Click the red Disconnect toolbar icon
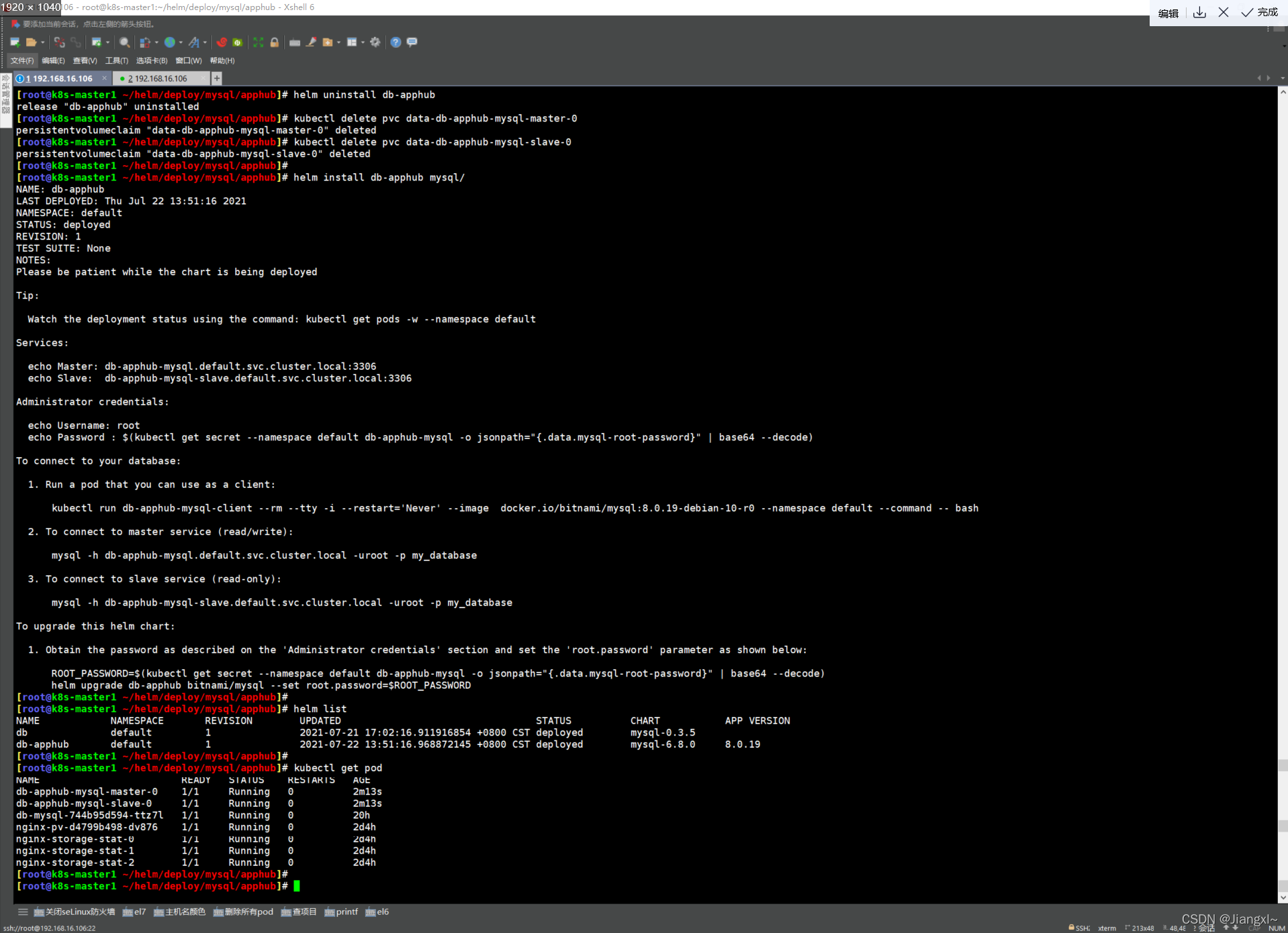 click(x=60, y=42)
